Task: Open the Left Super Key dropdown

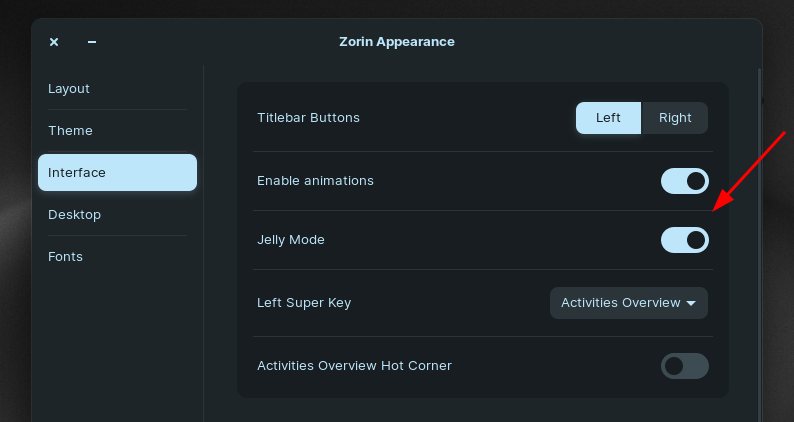Action: coord(629,303)
